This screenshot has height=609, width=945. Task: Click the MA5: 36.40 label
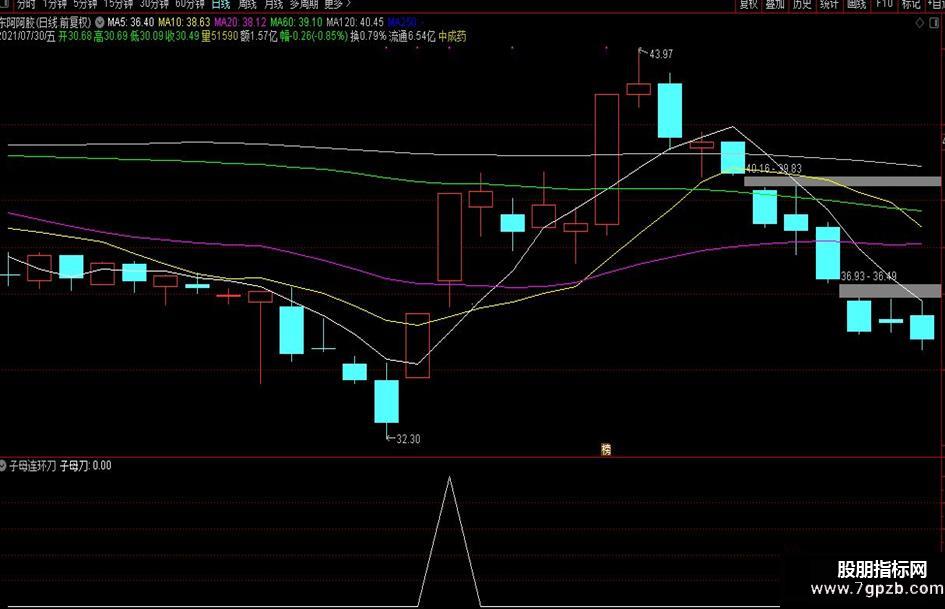(130, 22)
